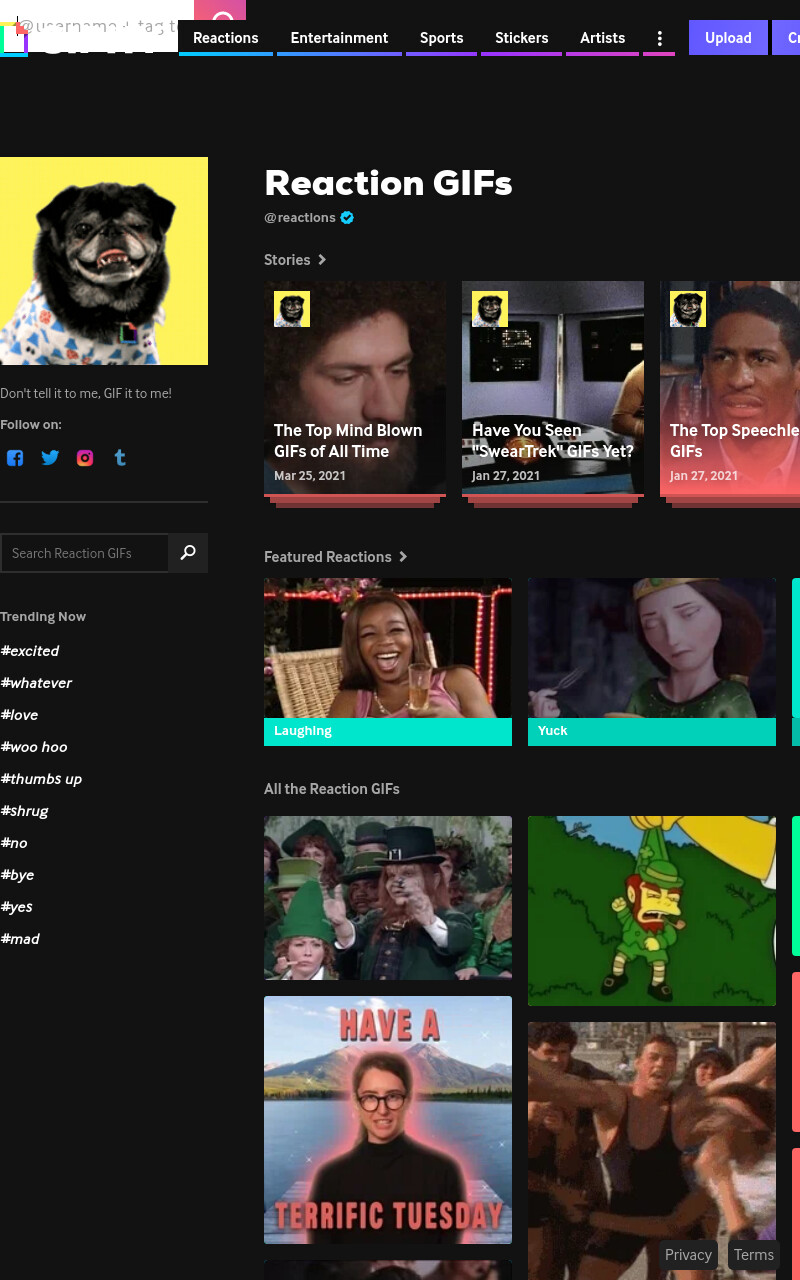Select trending tag #mad
This screenshot has width=800, height=1280.
[x=20, y=939]
